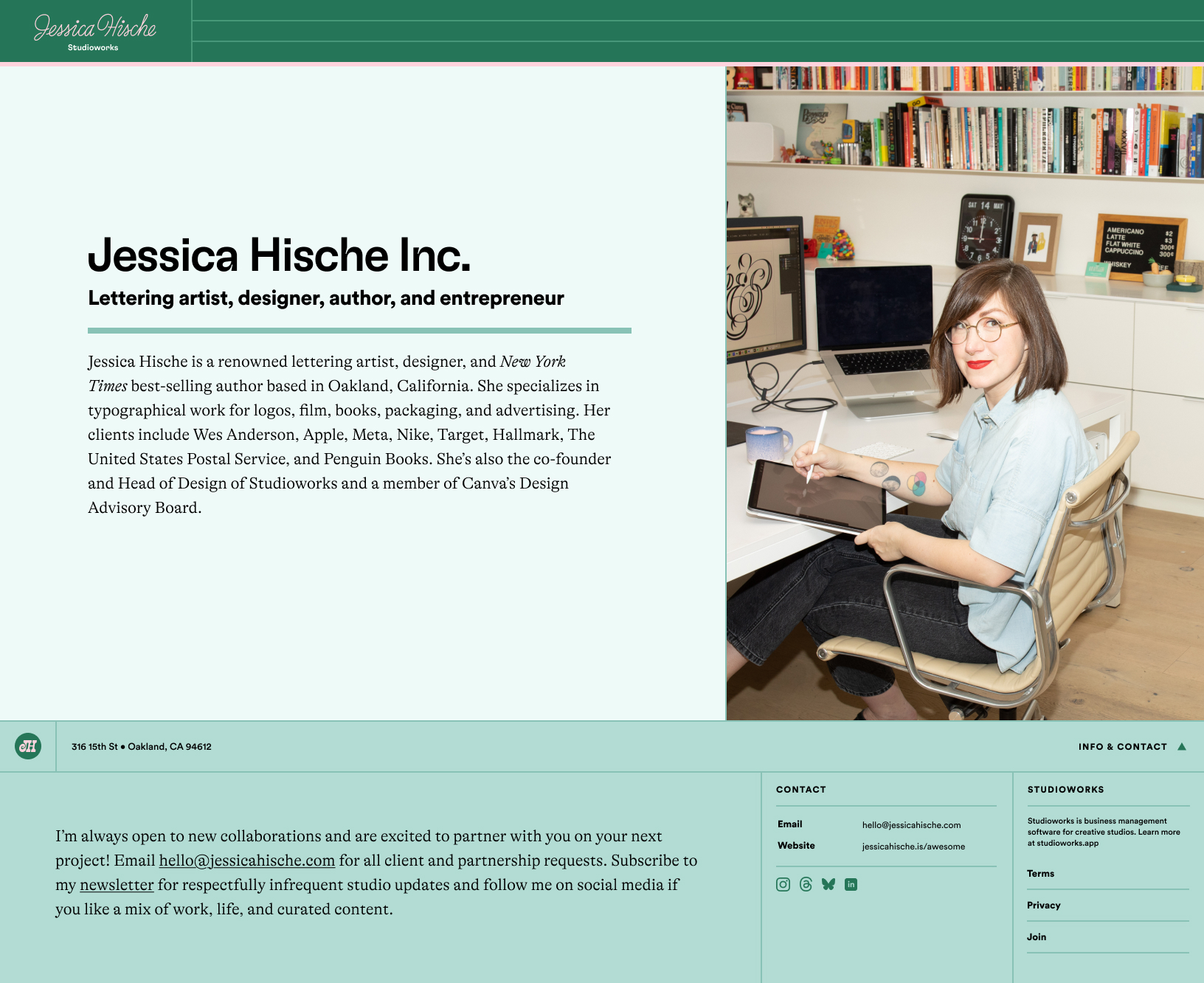
Task: Click the 316 15th St Oakland address
Action: (x=142, y=747)
